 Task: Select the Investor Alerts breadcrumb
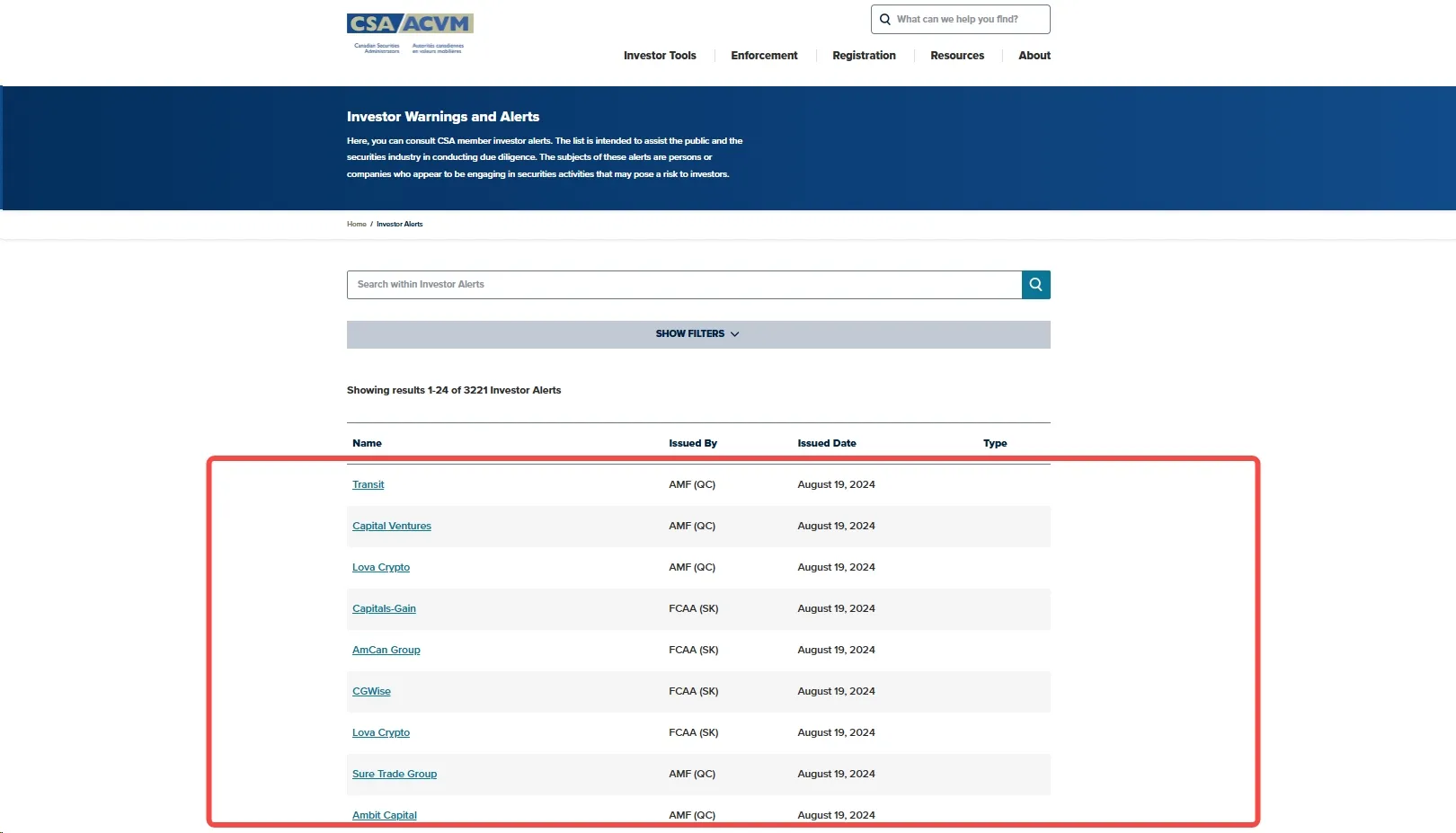pyautogui.click(x=399, y=225)
